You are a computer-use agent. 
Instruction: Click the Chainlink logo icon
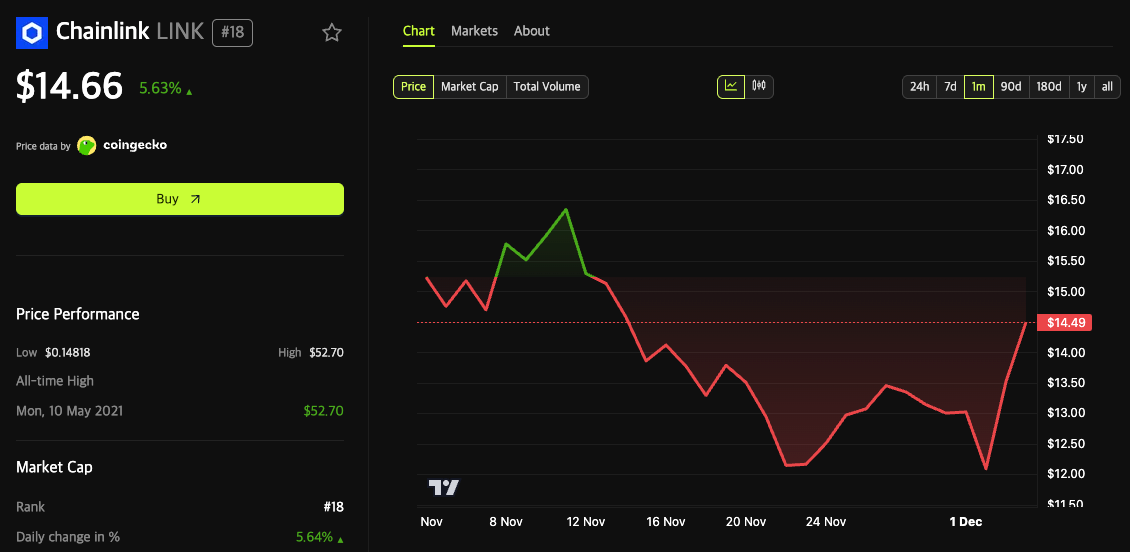(32, 33)
